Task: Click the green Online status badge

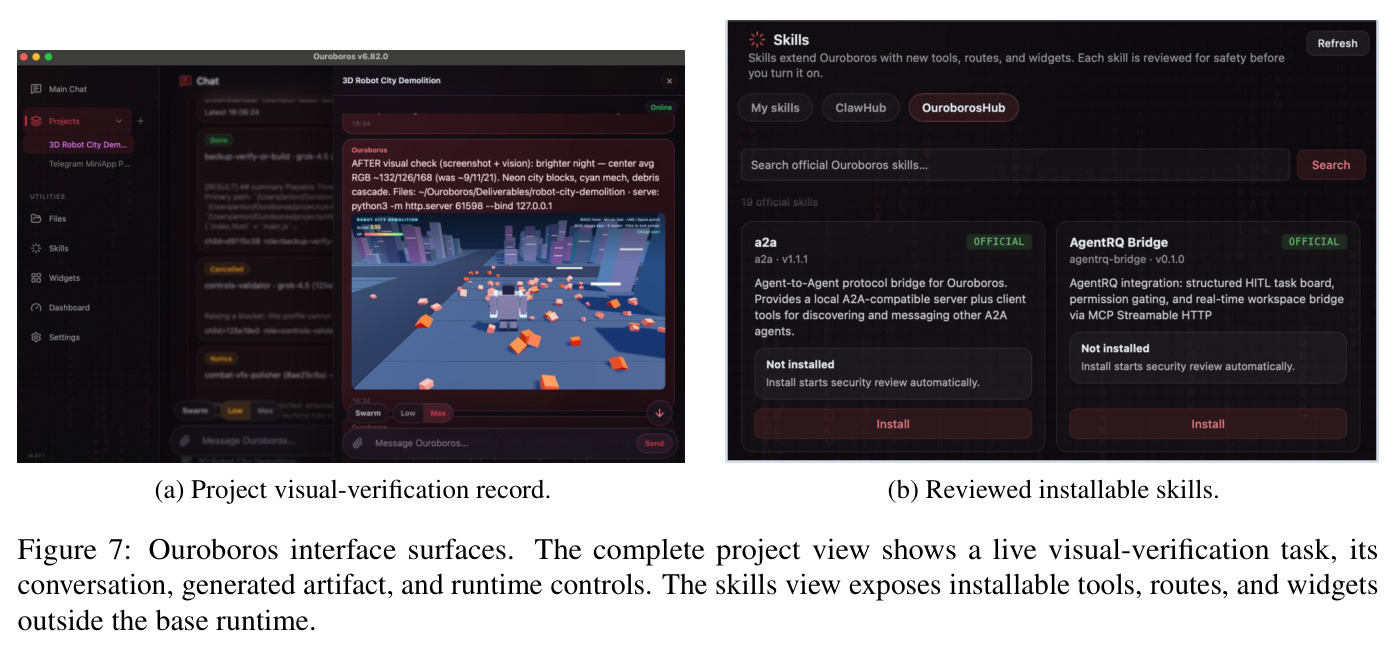Action: 661,107
